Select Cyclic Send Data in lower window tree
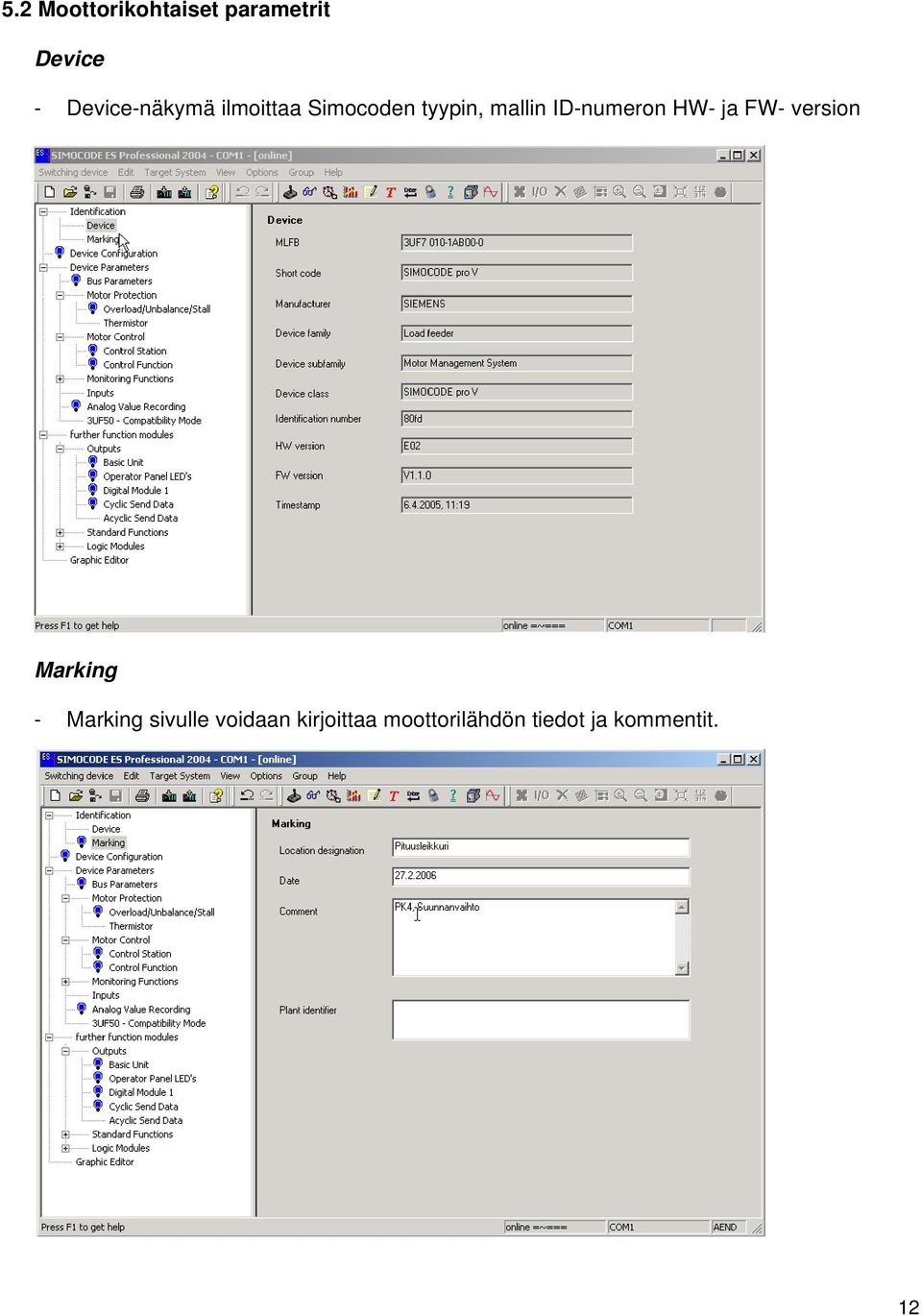The height and width of the screenshot is (1316, 922). point(143,1107)
